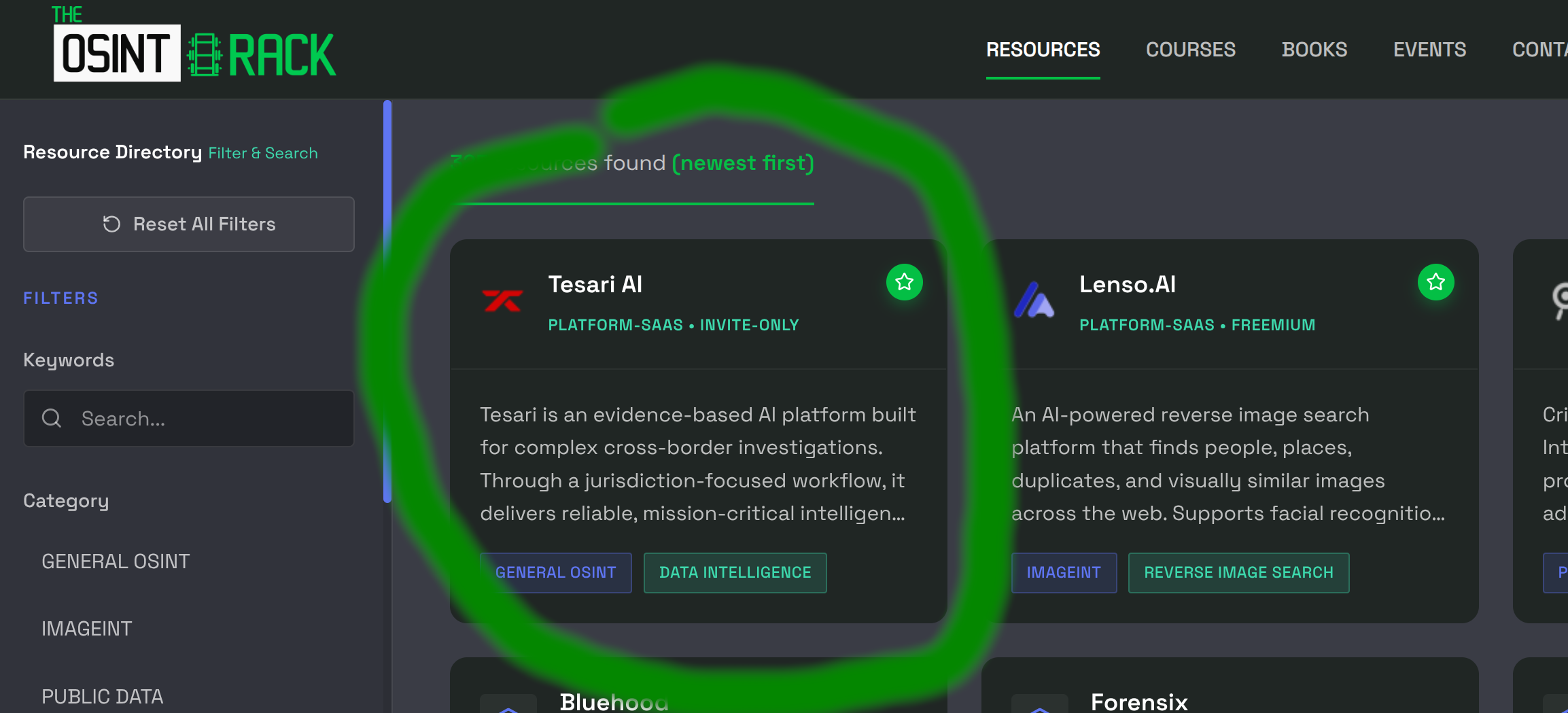Collapse the Category filter section
The height and width of the screenshot is (713, 1568).
click(66, 500)
